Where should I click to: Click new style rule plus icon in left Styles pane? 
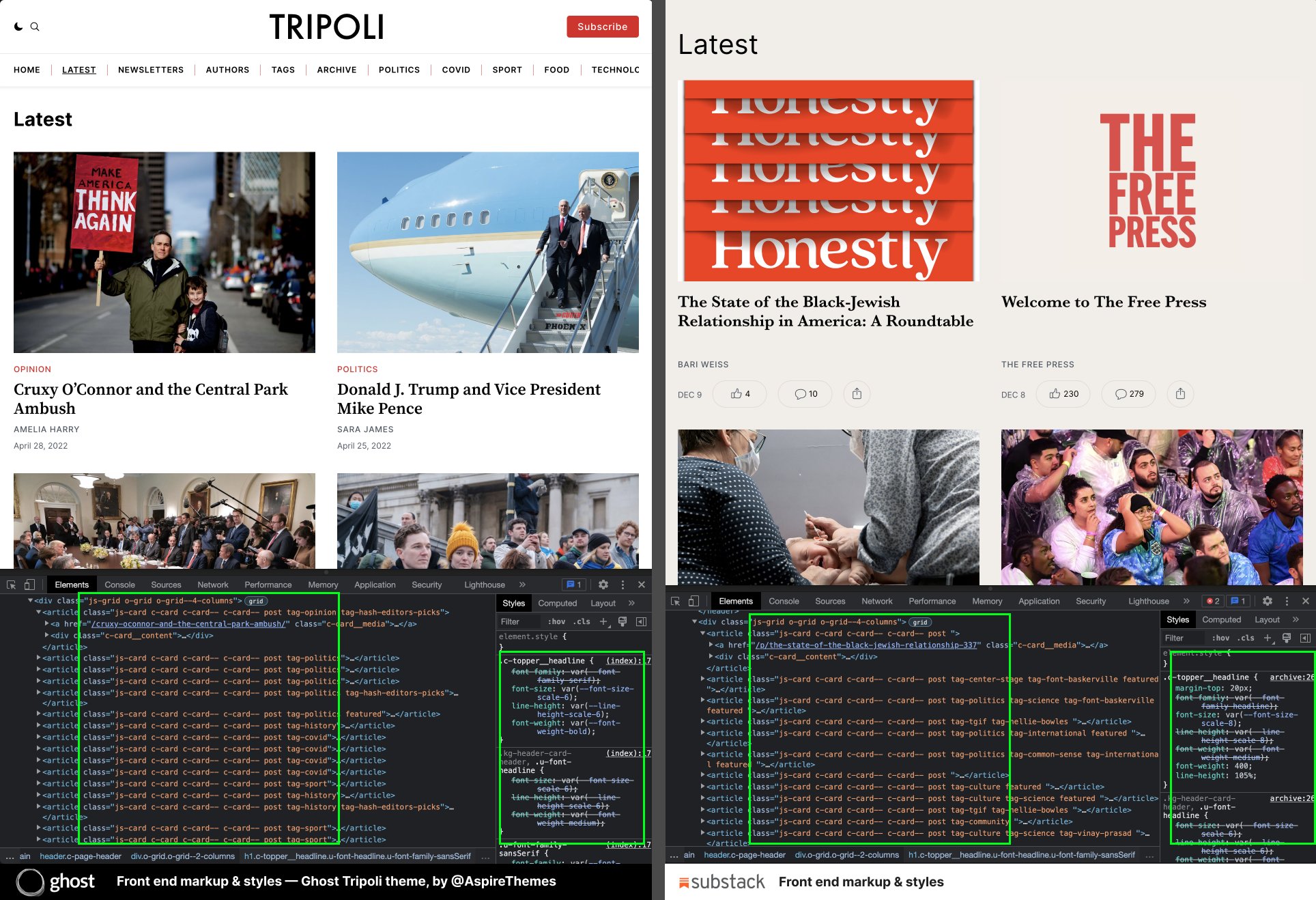pos(603,622)
